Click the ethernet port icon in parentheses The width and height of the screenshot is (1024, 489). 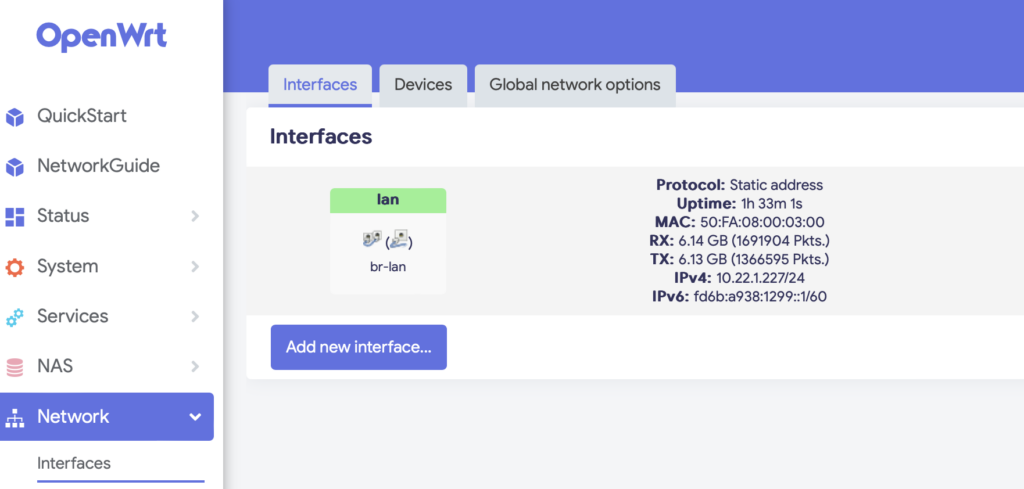pos(399,240)
